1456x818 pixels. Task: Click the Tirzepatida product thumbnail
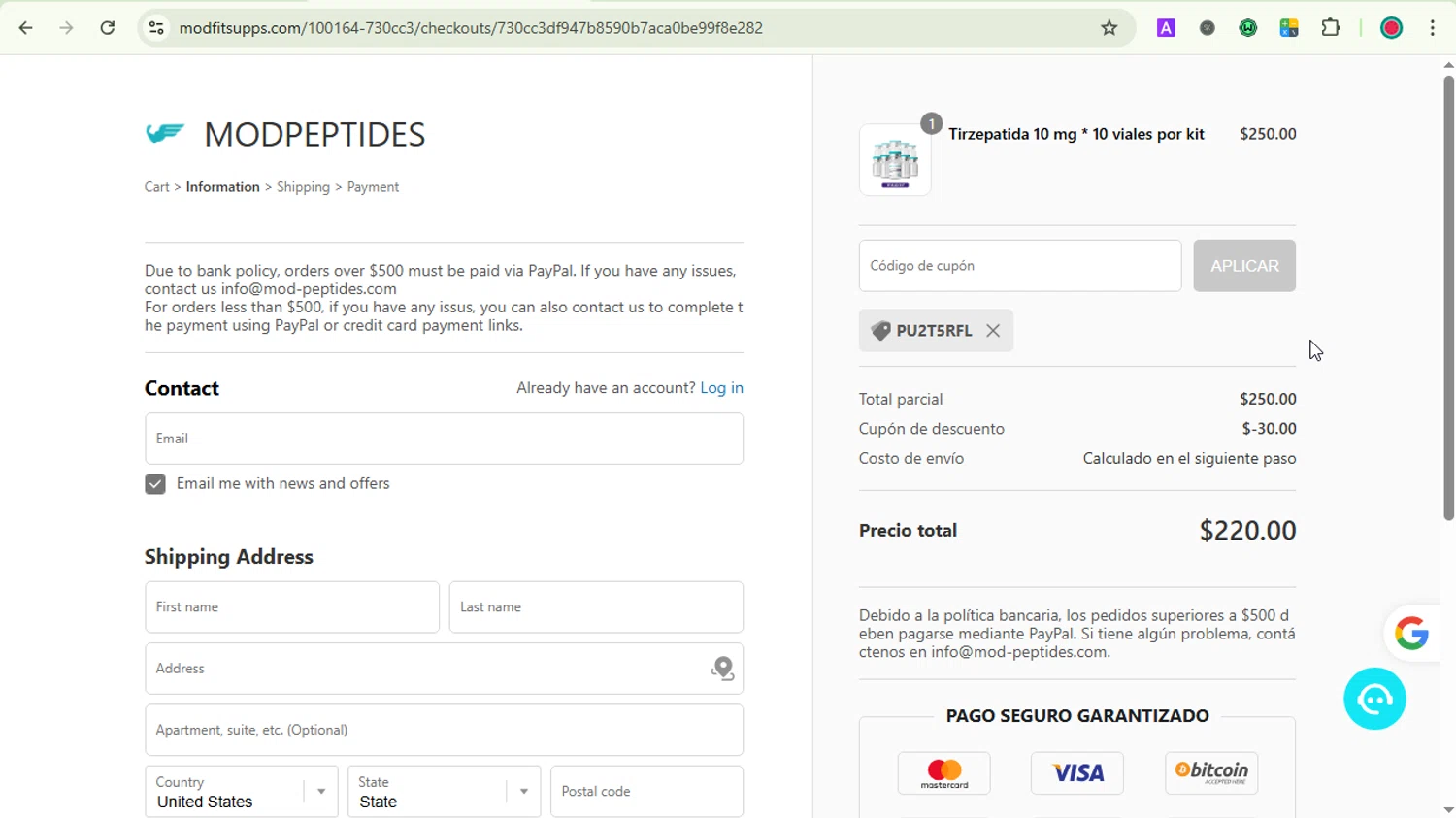[895, 160]
